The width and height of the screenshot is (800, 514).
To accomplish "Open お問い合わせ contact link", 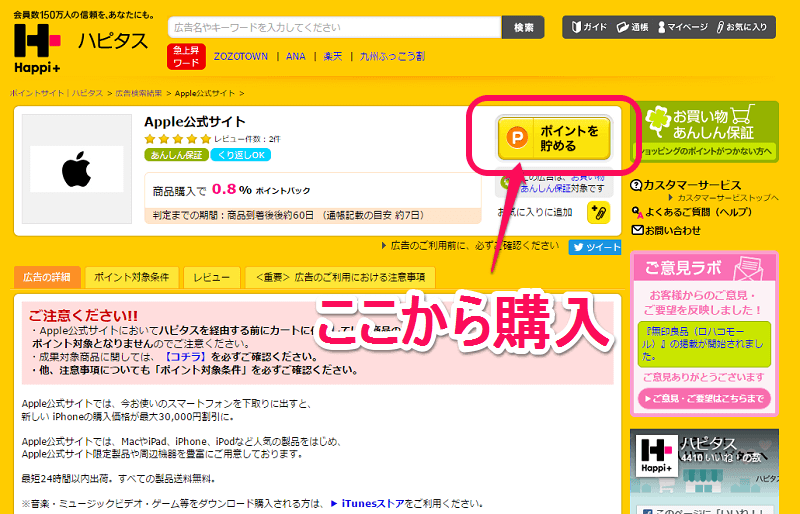I will [x=666, y=231].
